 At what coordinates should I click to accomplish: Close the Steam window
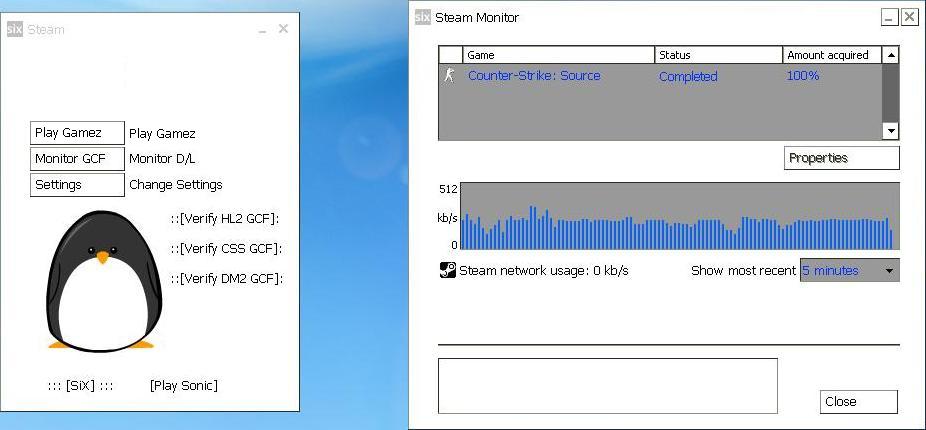click(x=283, y=29)
